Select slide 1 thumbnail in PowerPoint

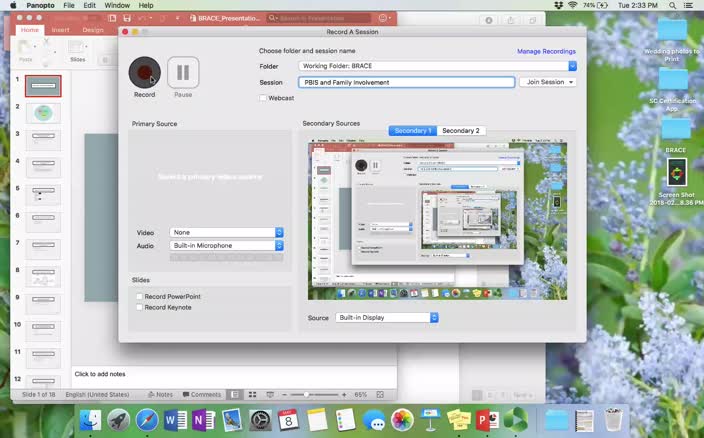click(x=43, y=86)
